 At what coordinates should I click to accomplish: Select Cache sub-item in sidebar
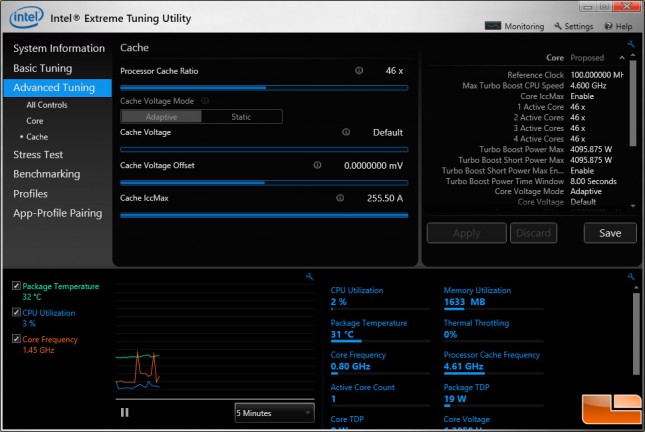(x=37, y=137)
